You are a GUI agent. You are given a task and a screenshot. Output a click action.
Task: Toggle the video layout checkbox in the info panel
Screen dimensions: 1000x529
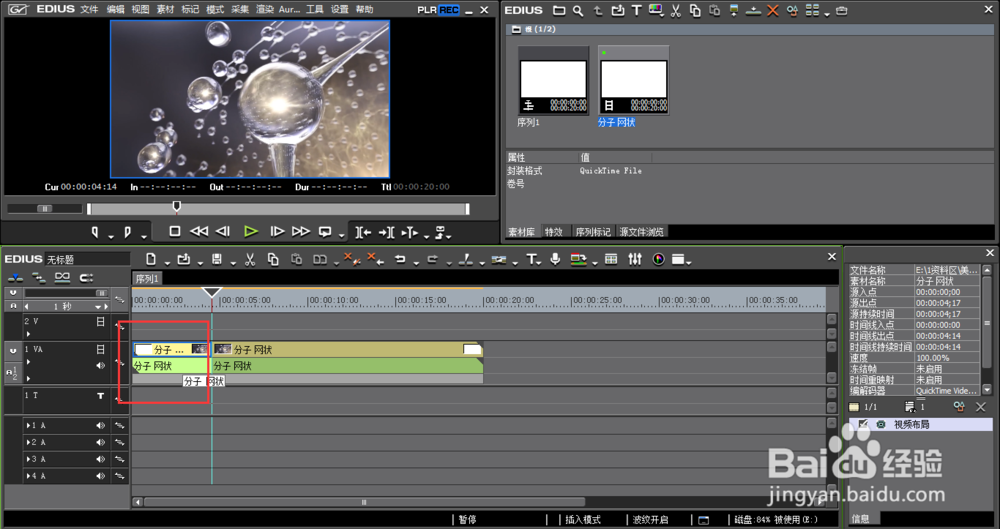tap(864, 424)
